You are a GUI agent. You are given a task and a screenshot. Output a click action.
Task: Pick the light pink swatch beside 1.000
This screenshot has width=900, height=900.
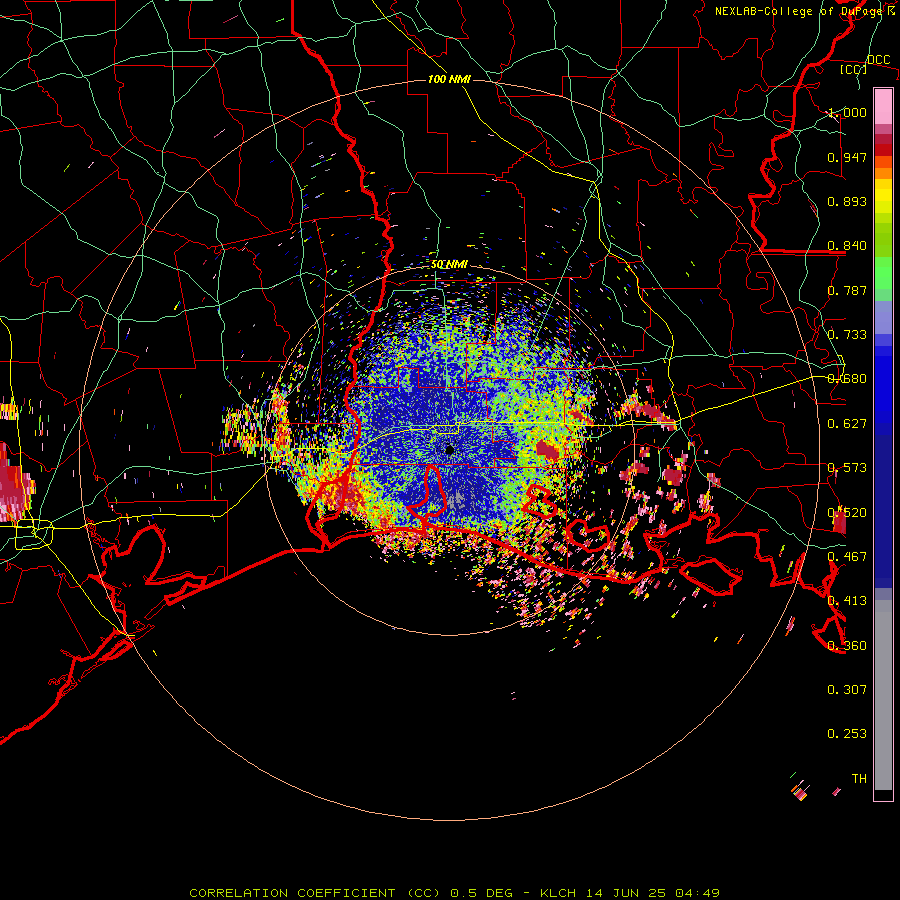pos(883,106)
